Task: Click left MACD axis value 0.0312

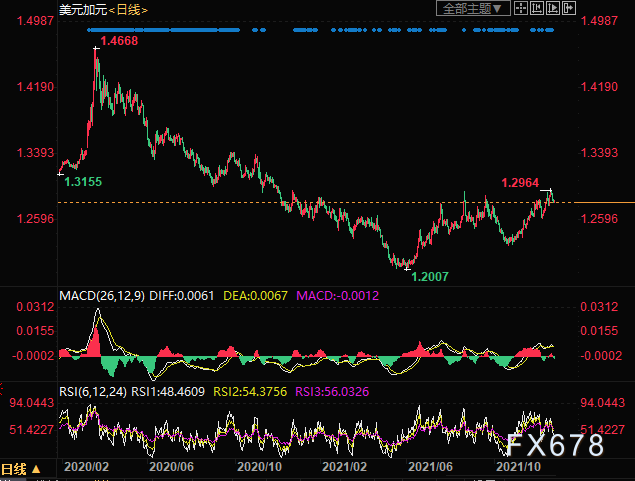Action: pos(35,307)
